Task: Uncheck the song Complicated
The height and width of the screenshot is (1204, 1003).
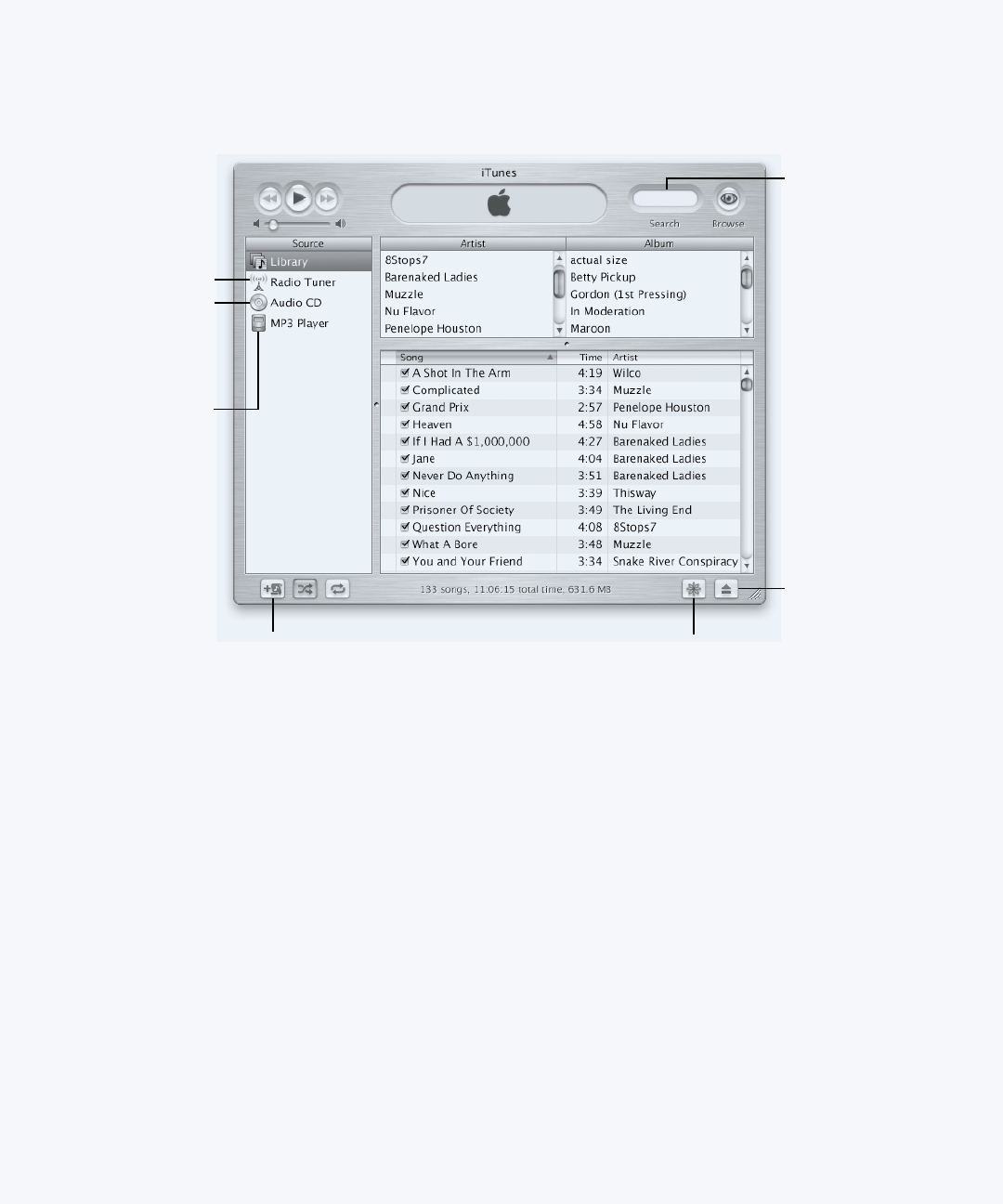Action: click(405, 390)
